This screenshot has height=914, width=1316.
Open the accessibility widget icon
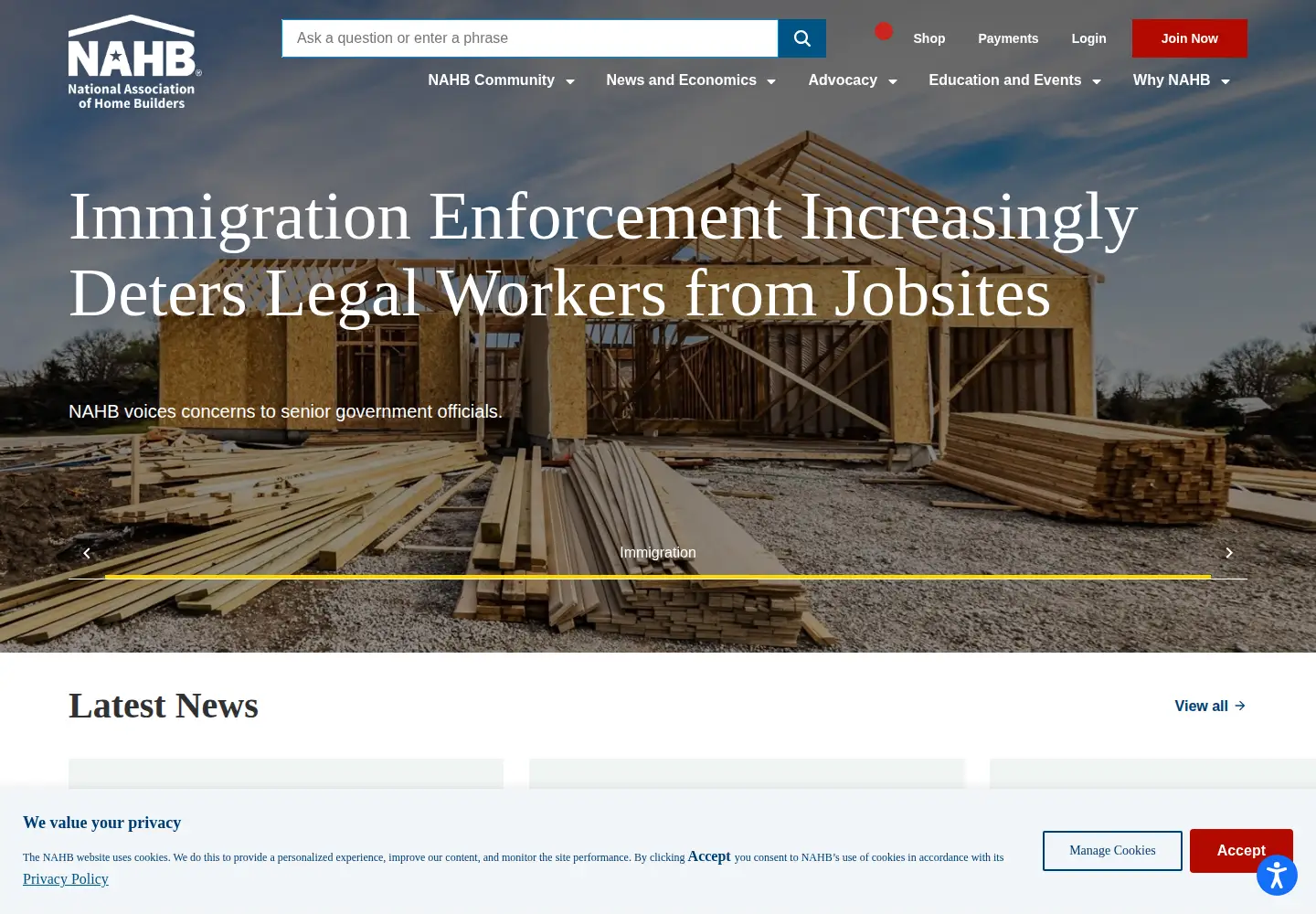[x=1277, y=876]
